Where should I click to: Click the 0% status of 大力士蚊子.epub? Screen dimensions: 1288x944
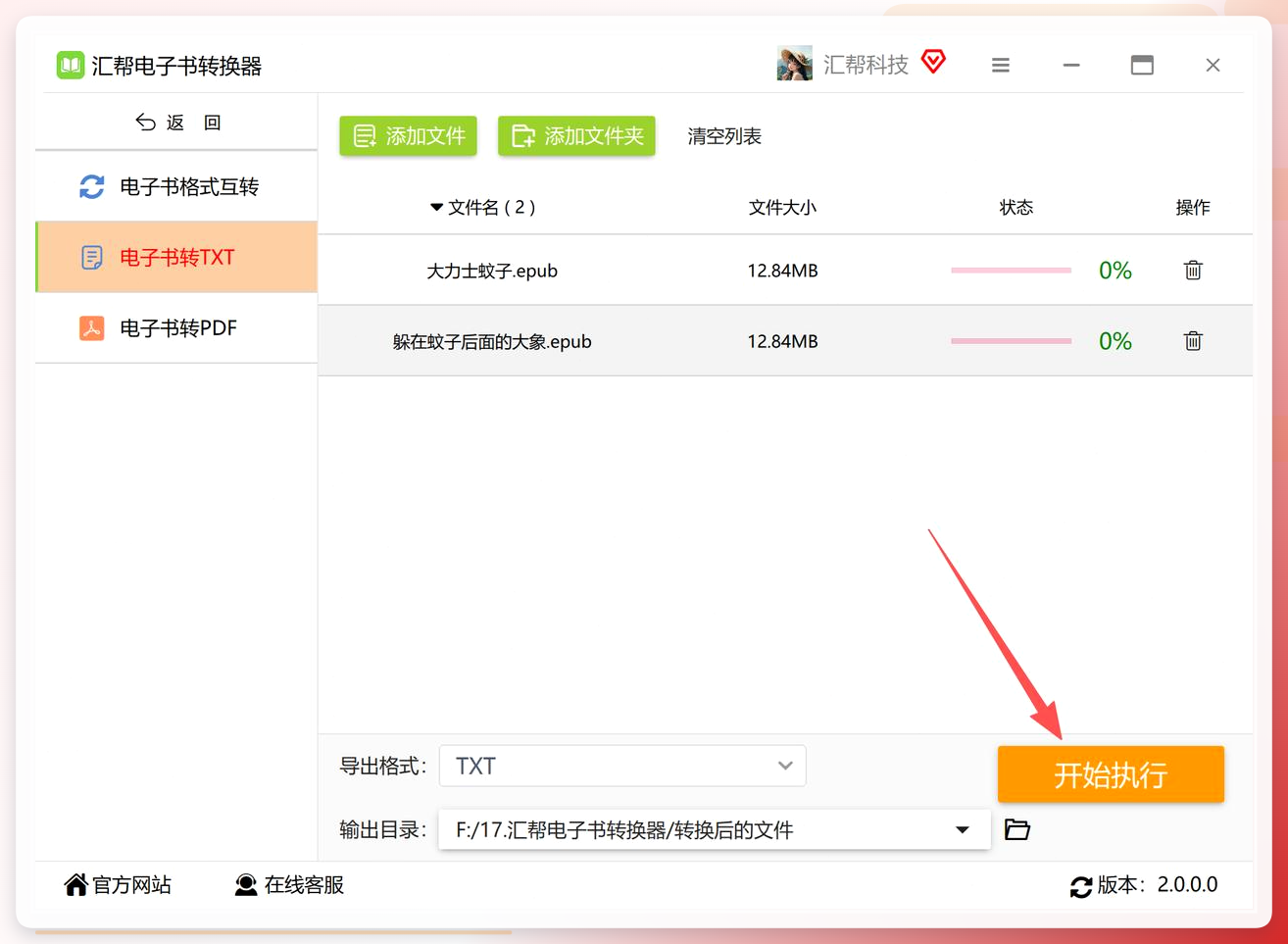coord(1115,271)
